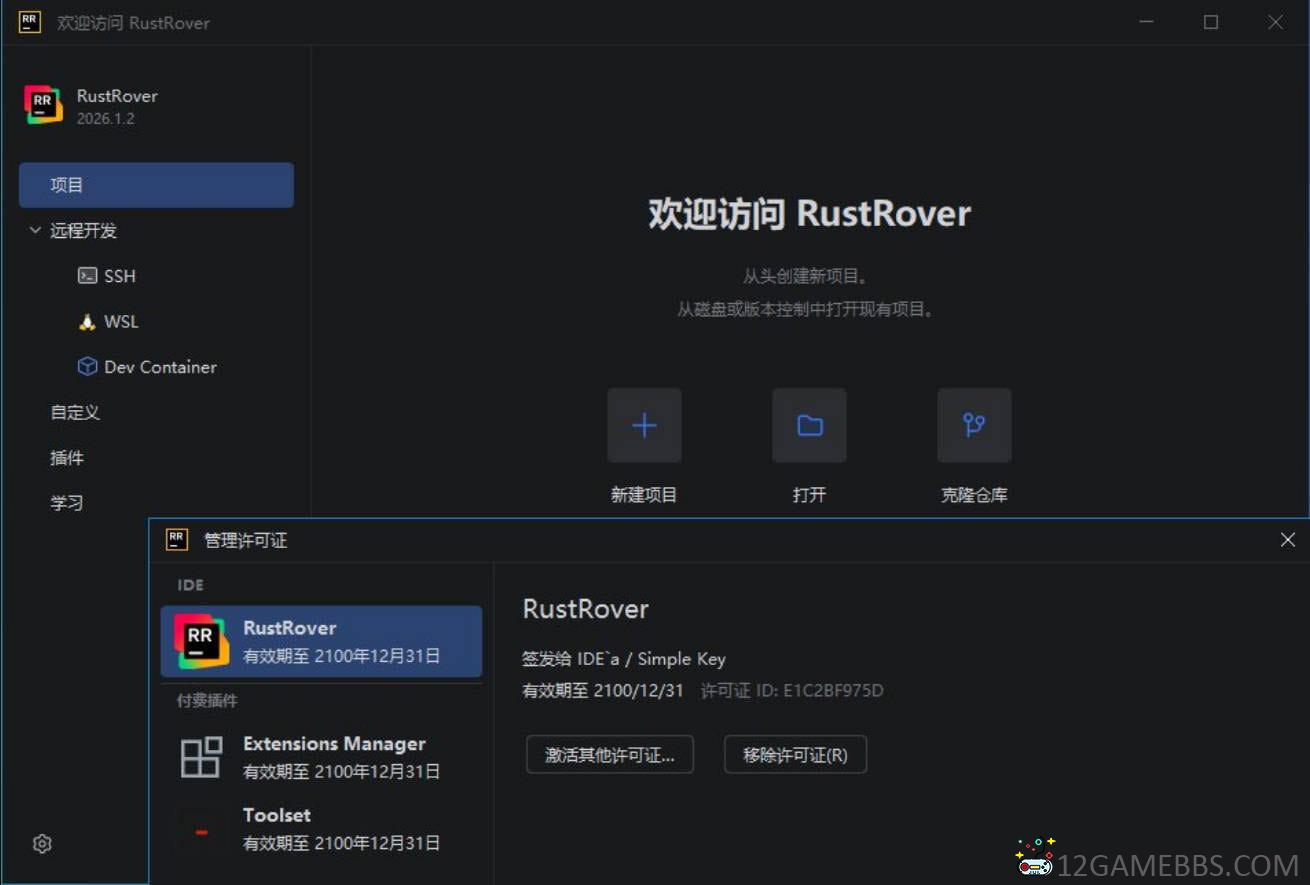The image size is (1310, 885).
Task: Click 有效期至 2100/12/31 text in details
Action: [603, 690]
